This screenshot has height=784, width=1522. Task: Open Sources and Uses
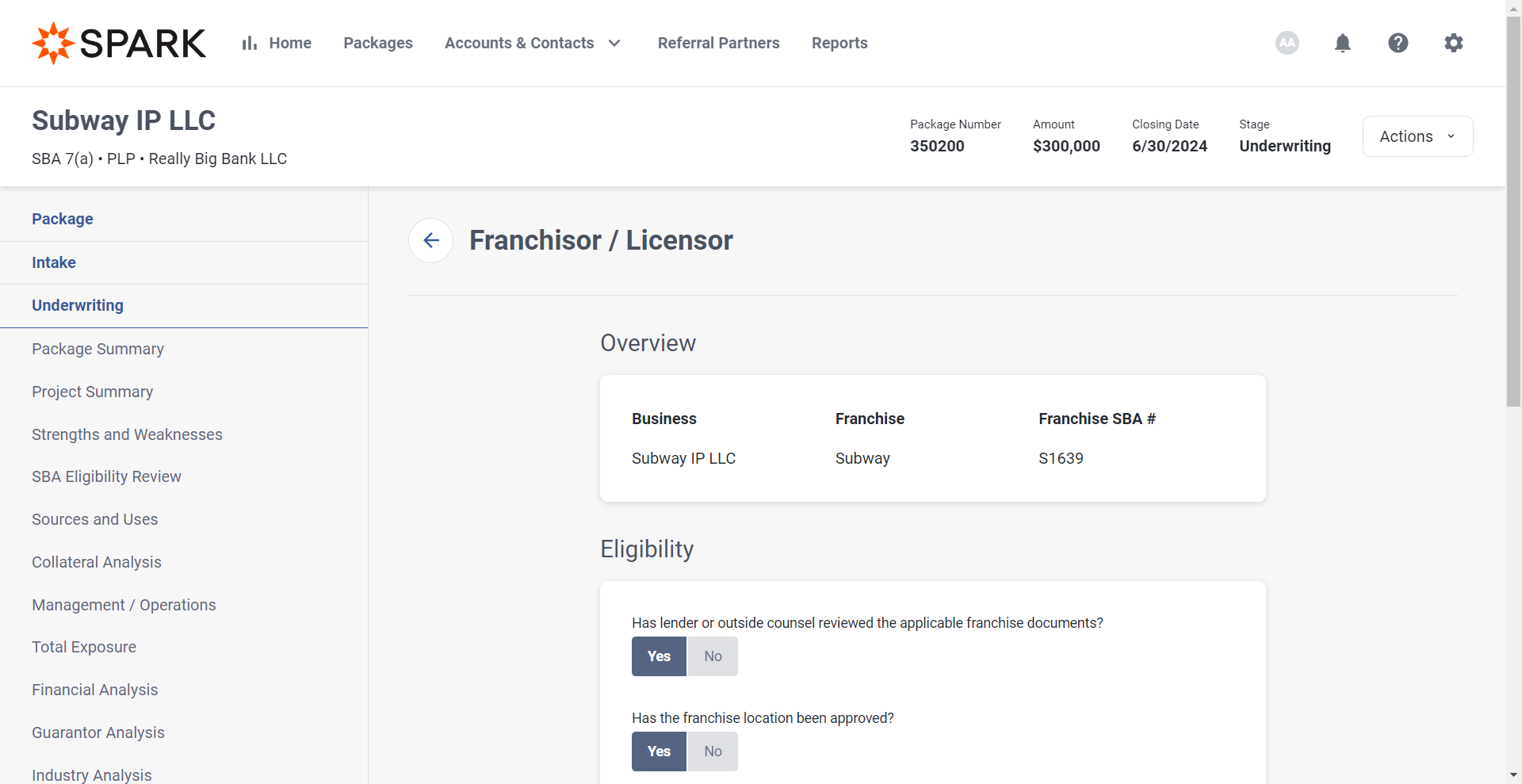click(94, 519)
